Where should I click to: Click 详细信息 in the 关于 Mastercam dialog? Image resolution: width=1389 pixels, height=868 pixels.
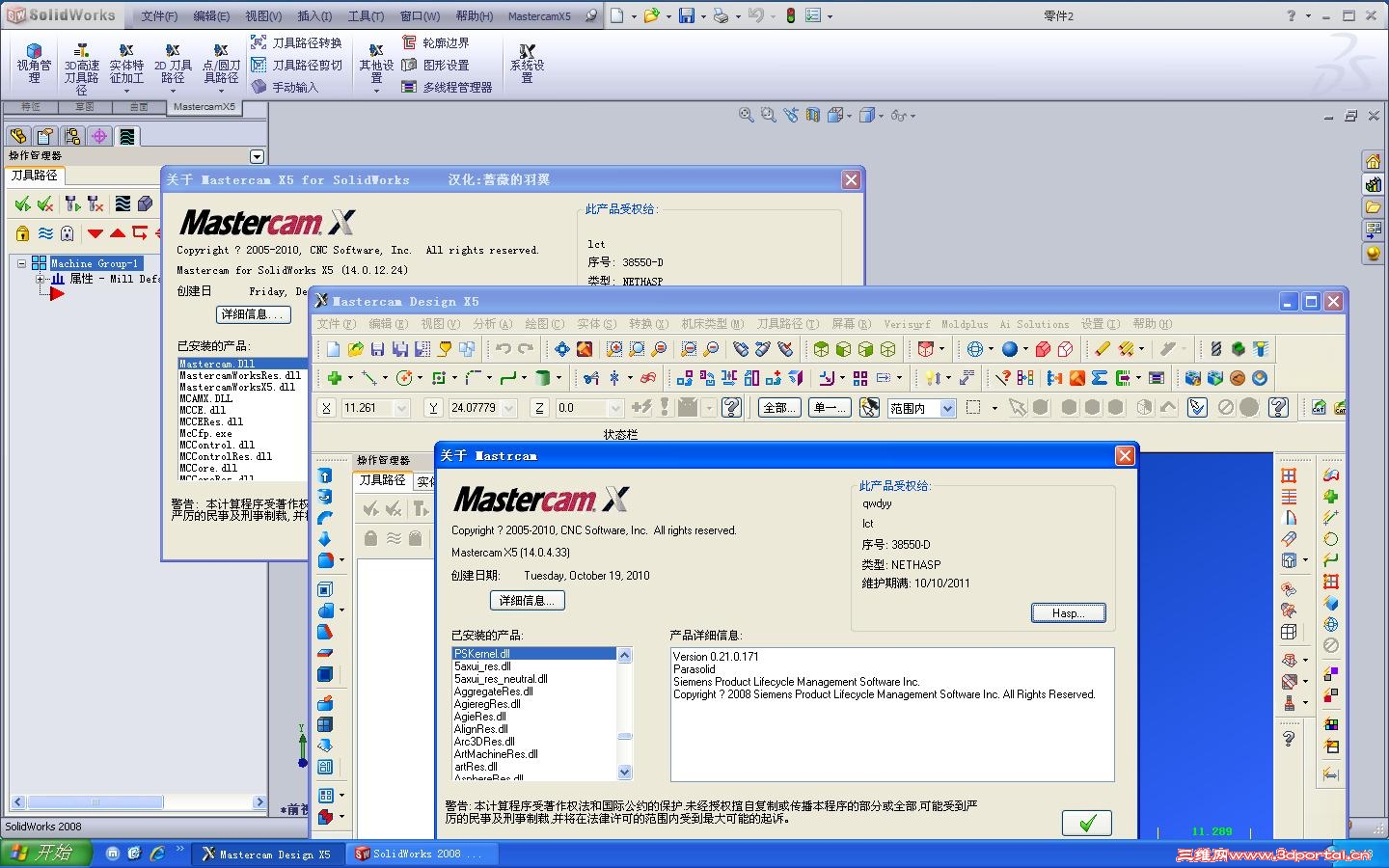point(528,600)
